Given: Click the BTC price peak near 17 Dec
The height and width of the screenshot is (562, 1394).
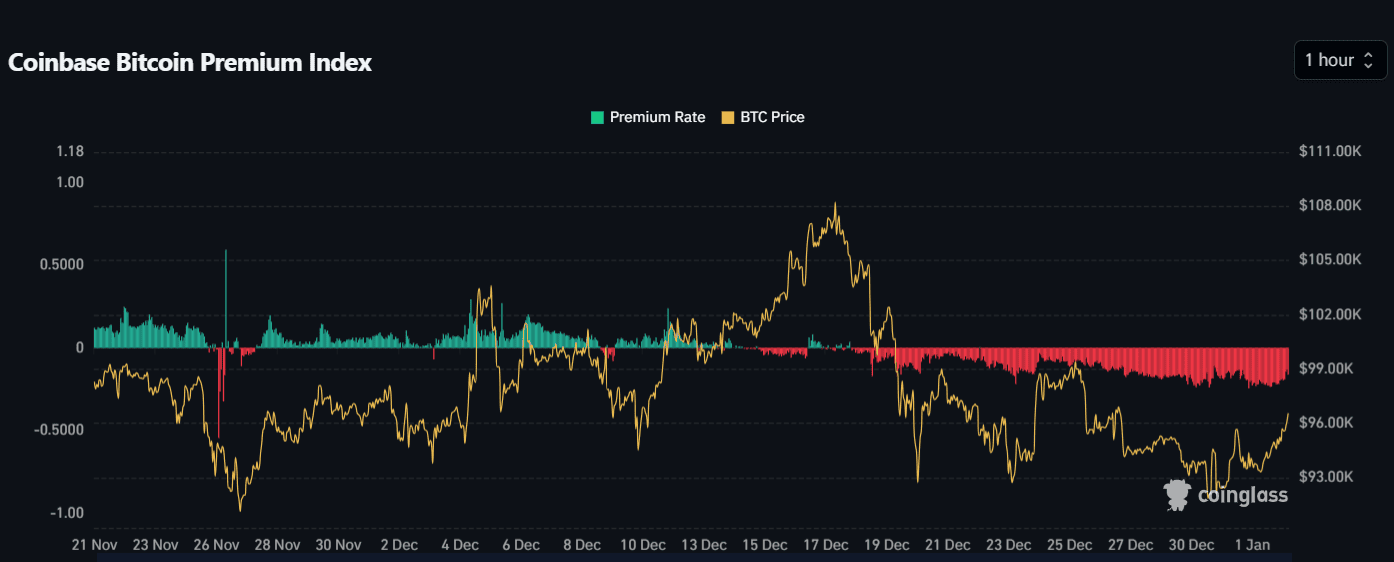Looking at the screenshot, I should coord(835,205).
